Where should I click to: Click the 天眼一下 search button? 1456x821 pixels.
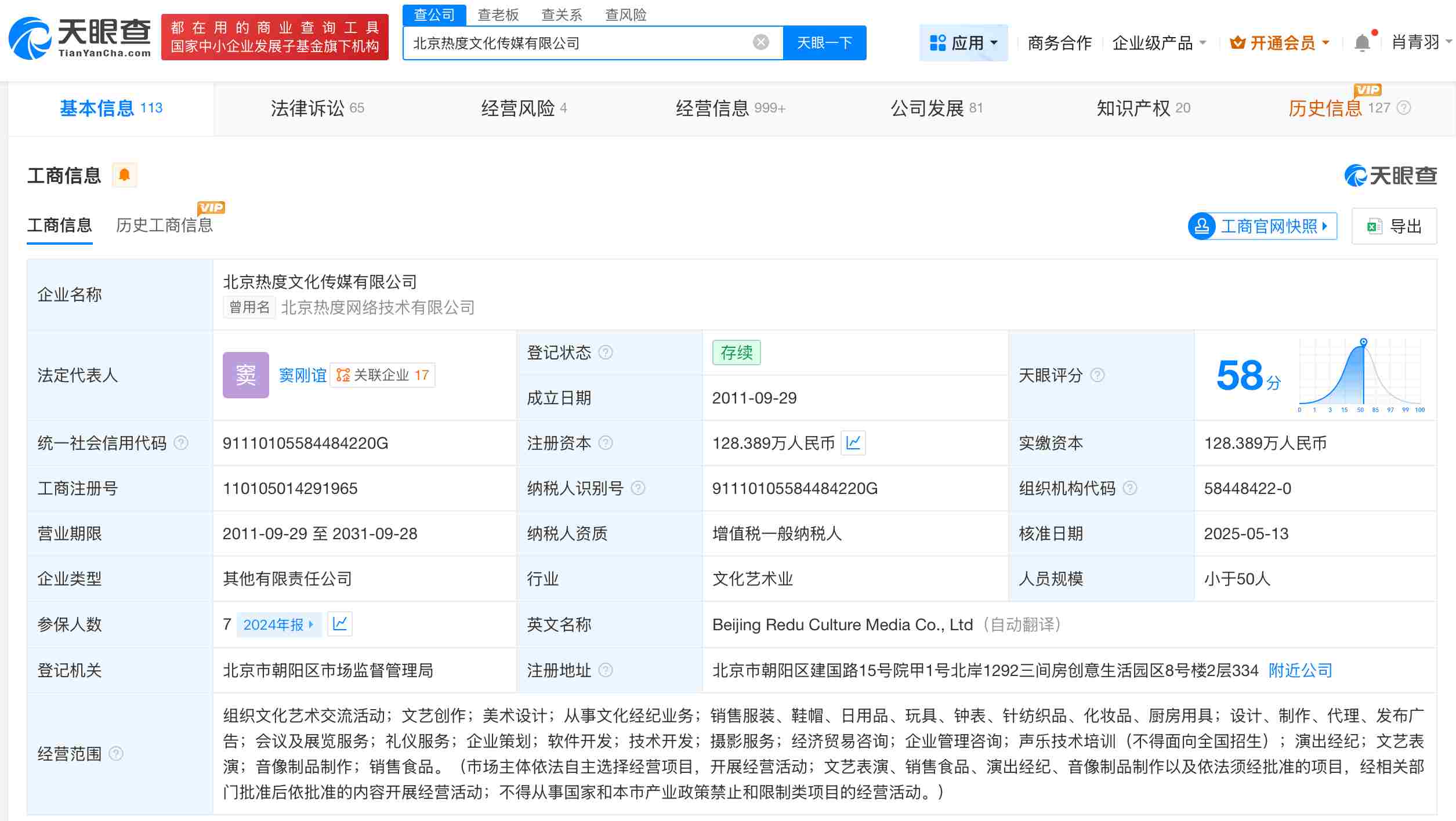[x=824, y=42]
